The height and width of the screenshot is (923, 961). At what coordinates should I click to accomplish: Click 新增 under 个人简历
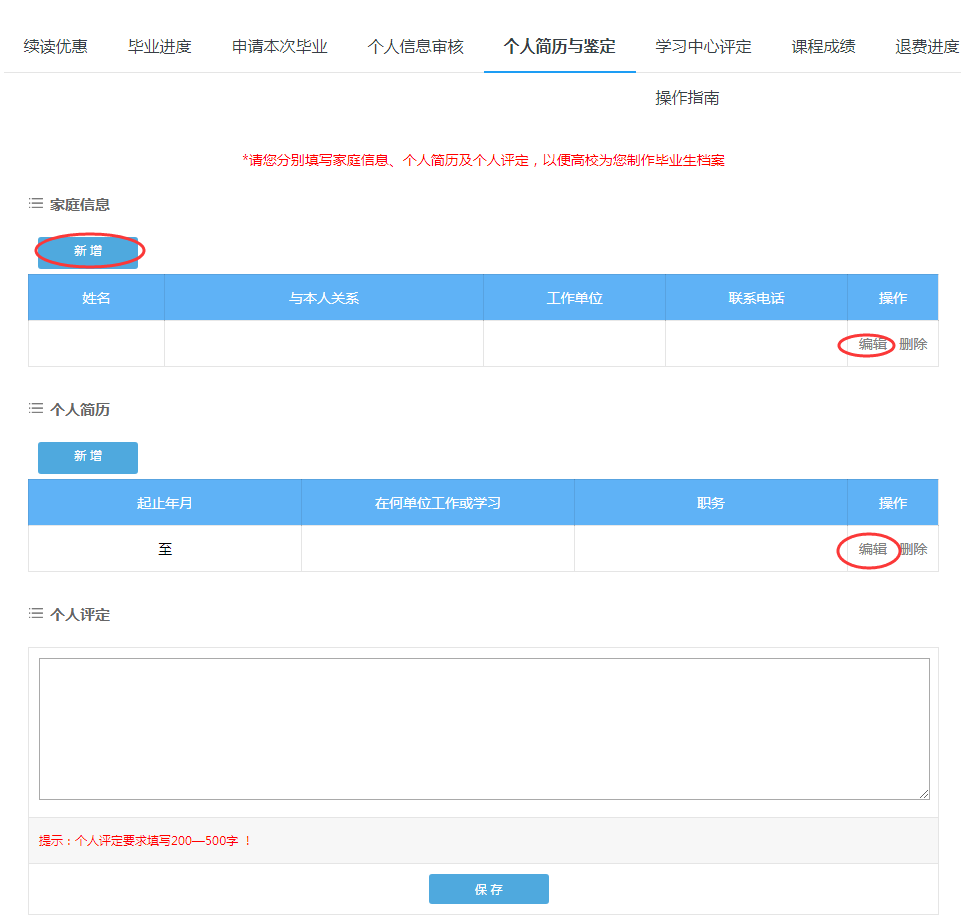click(x=88, y=457)
